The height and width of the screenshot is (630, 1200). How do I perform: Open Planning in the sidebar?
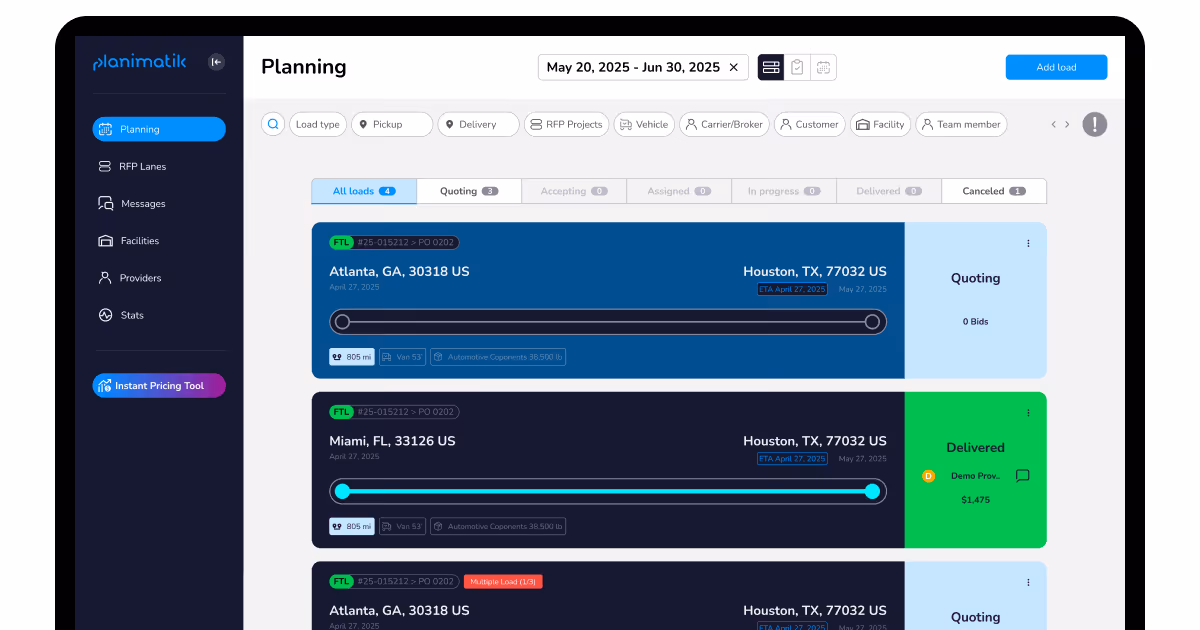pos(159,129)
